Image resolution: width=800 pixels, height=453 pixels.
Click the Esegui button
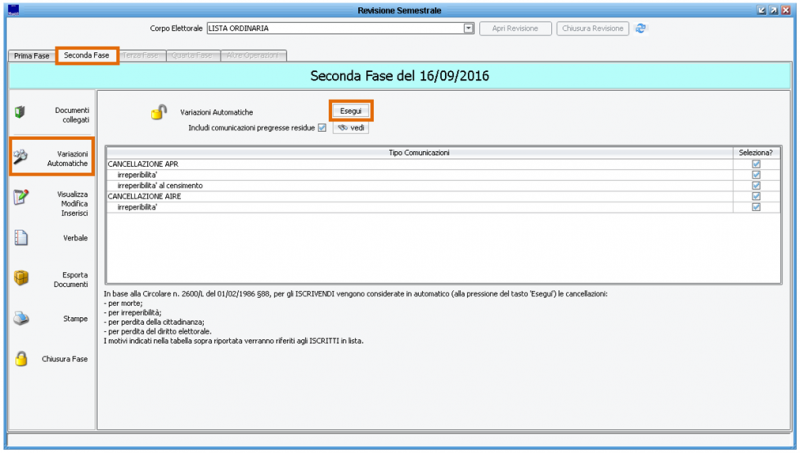click(351, 111)
